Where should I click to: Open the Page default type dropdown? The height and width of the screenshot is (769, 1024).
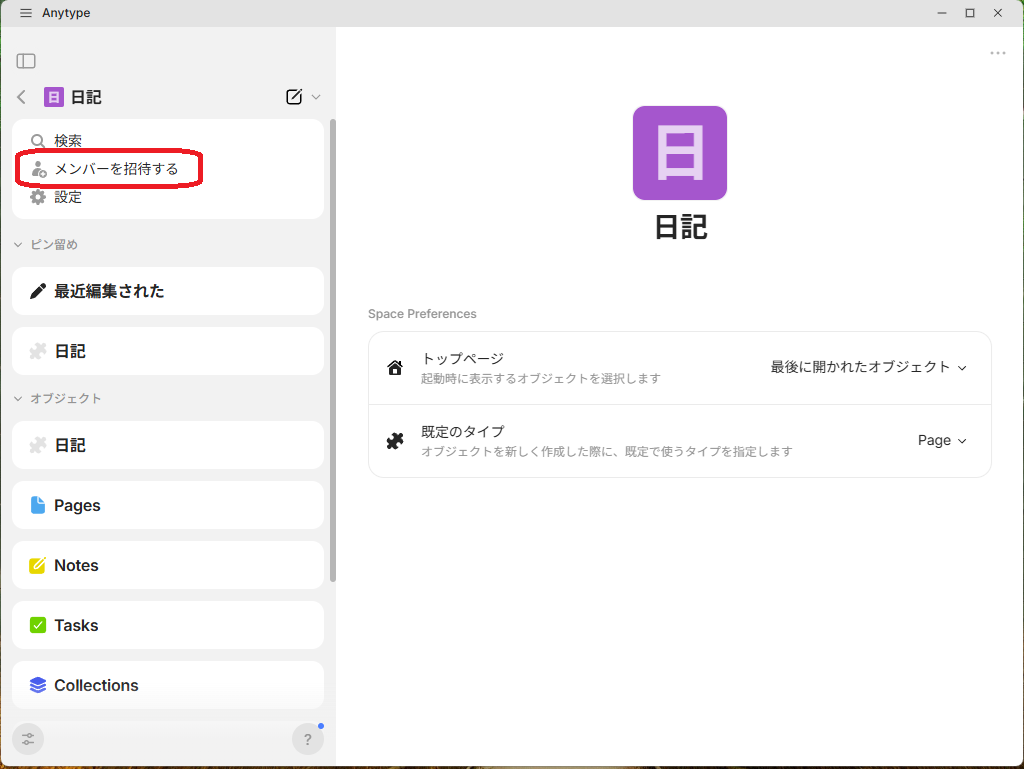pos(942,440)
